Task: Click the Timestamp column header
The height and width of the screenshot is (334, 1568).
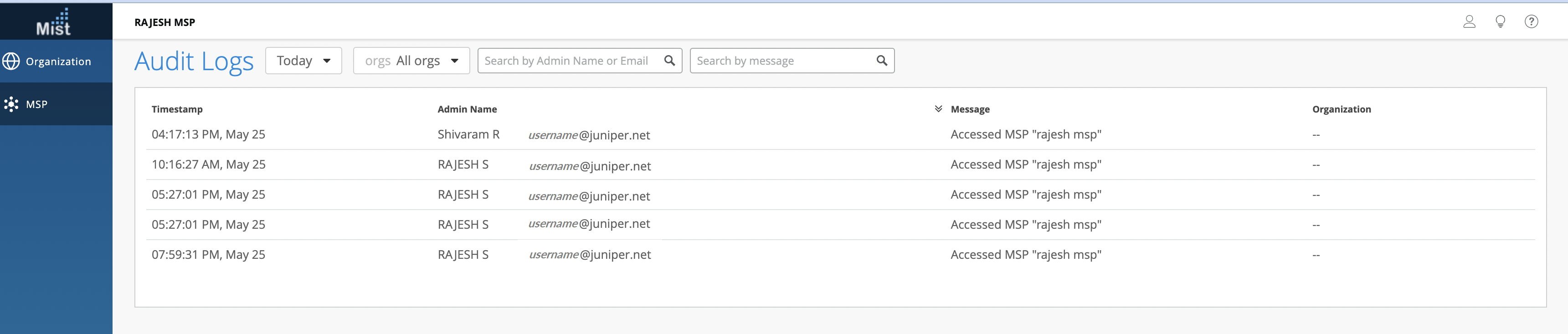Action: 177,109
